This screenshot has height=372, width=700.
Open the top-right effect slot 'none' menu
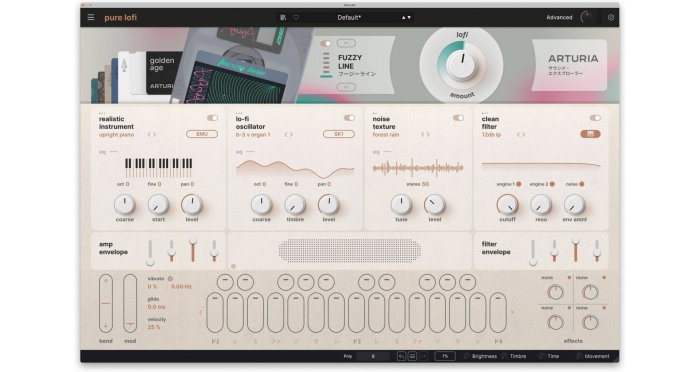coord(582,278)
